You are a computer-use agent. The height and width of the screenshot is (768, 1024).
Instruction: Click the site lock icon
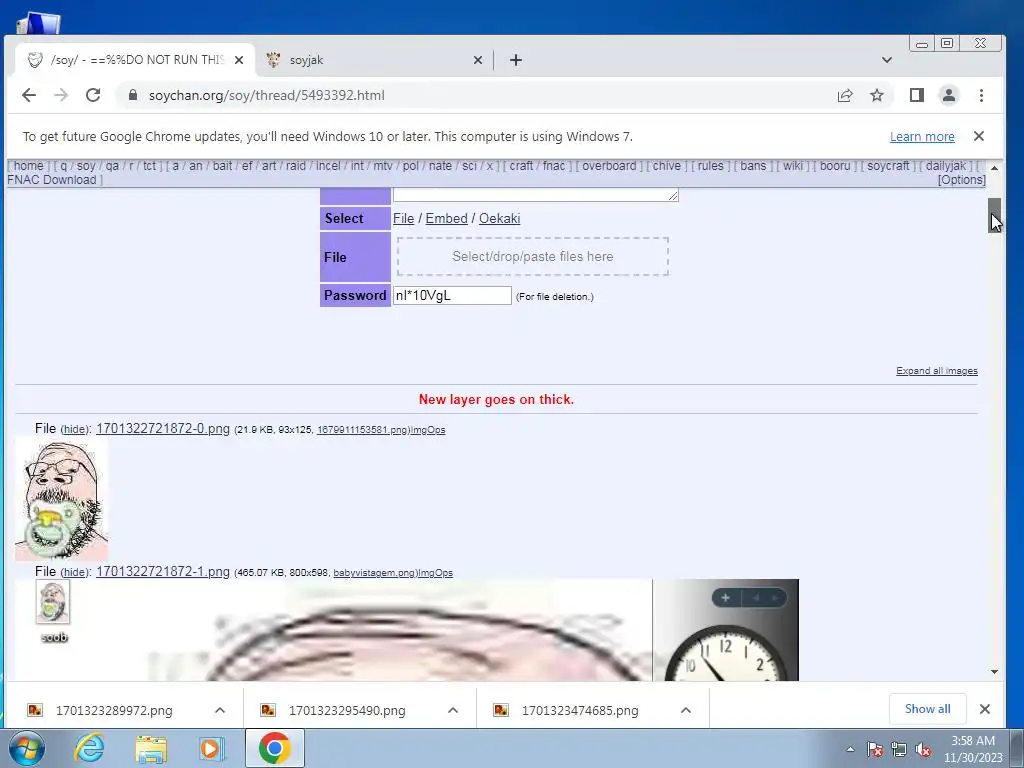point(133,95)
